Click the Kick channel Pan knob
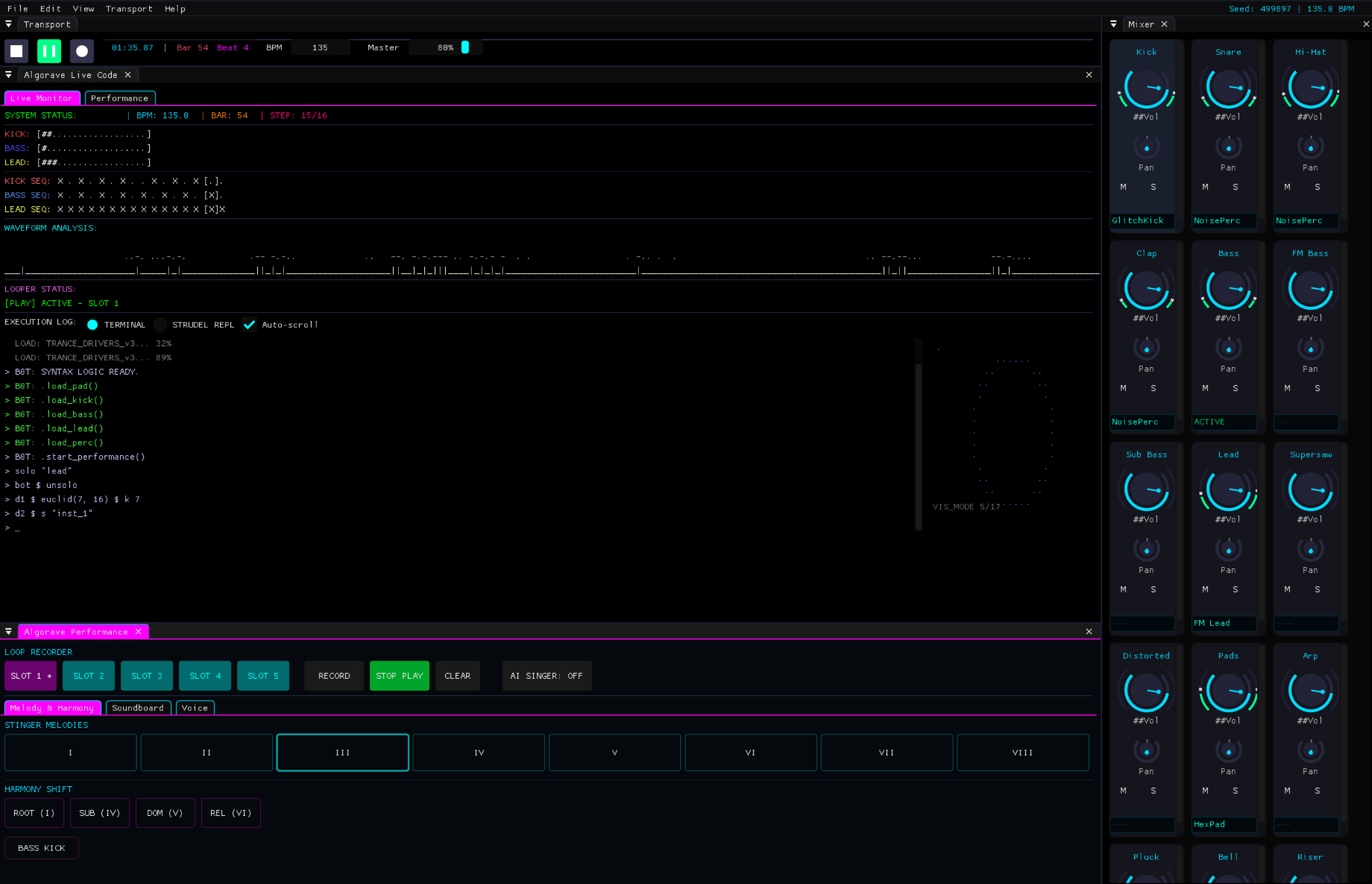The height and width of the screenshot is (884, 1372). coord(1146,147)
